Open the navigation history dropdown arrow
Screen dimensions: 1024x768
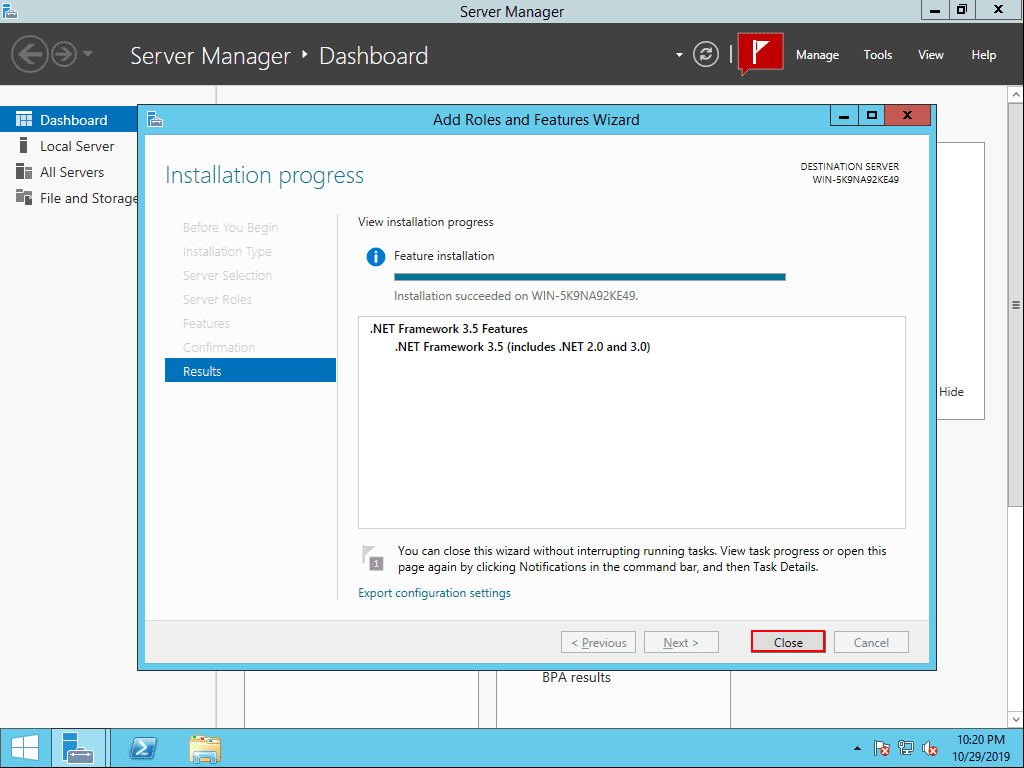[88, 54]
